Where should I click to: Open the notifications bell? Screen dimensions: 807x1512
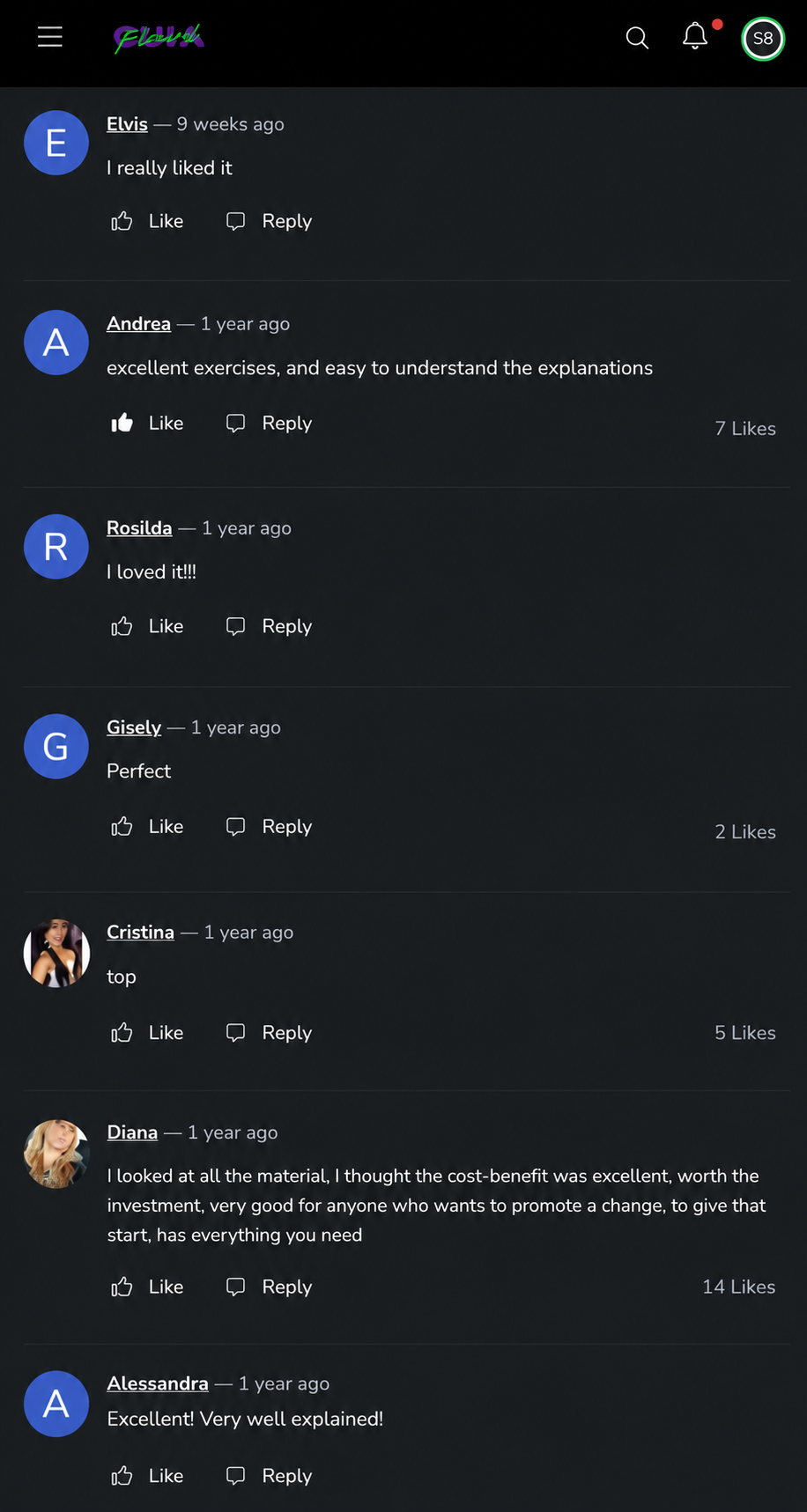pyautogui.click(x=695, y=36)
